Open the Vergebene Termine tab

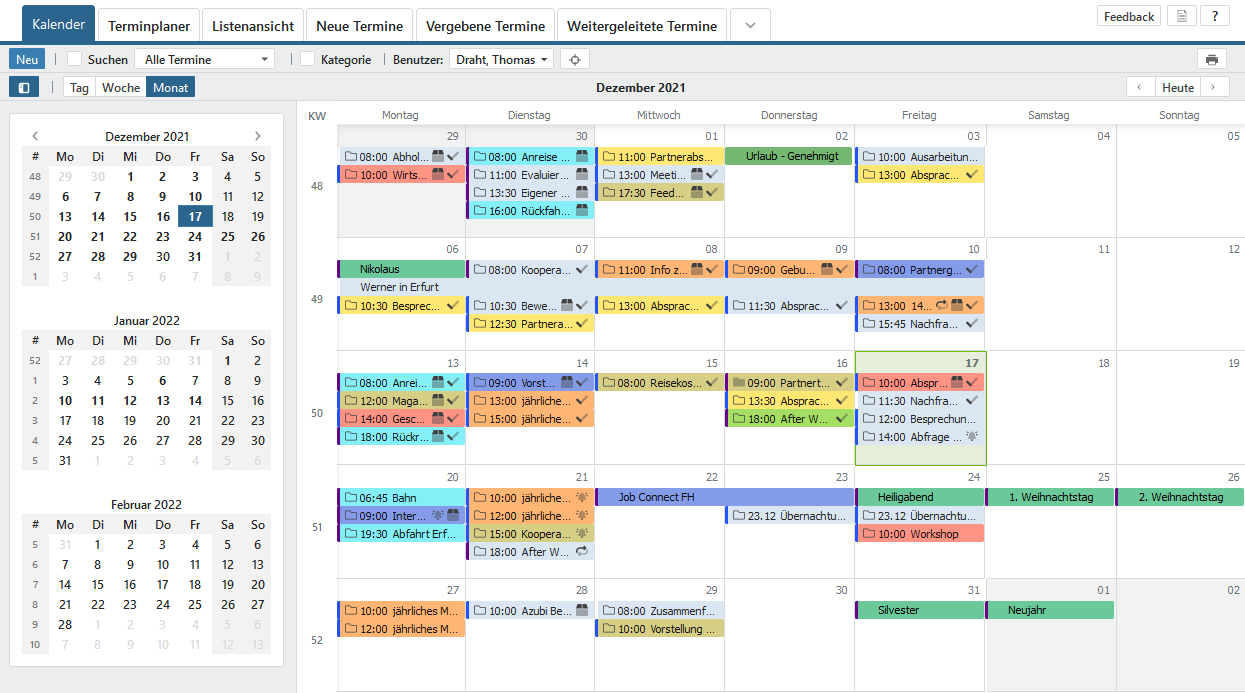point(485,25)
